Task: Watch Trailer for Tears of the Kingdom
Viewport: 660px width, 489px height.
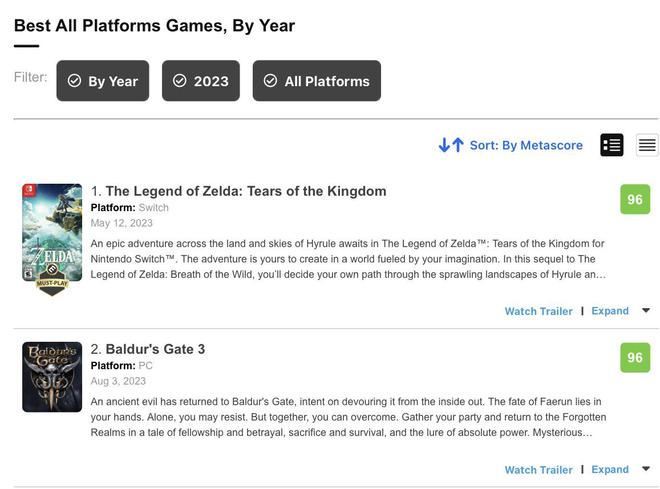Action: 538,311
